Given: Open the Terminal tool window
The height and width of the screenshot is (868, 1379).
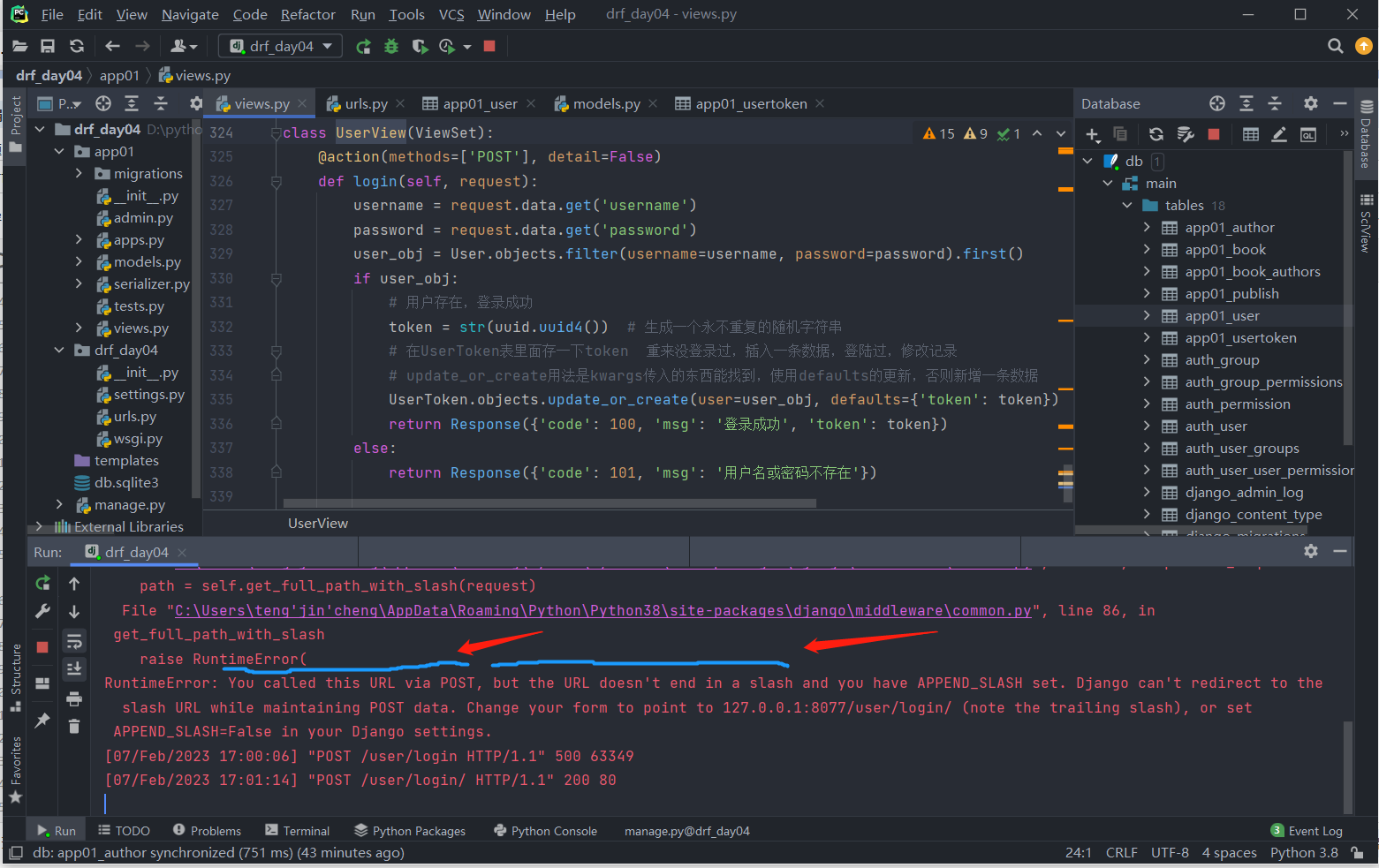Looking at the screenshot, I should (x=297, y=831).
